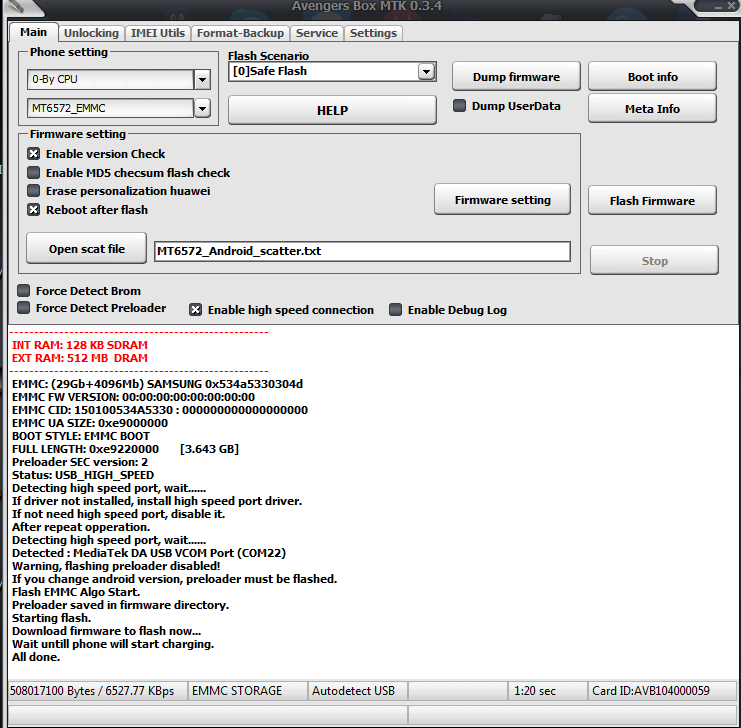Click the 'All done.' log line
The image size is (741, 728).
click(36, 657)
